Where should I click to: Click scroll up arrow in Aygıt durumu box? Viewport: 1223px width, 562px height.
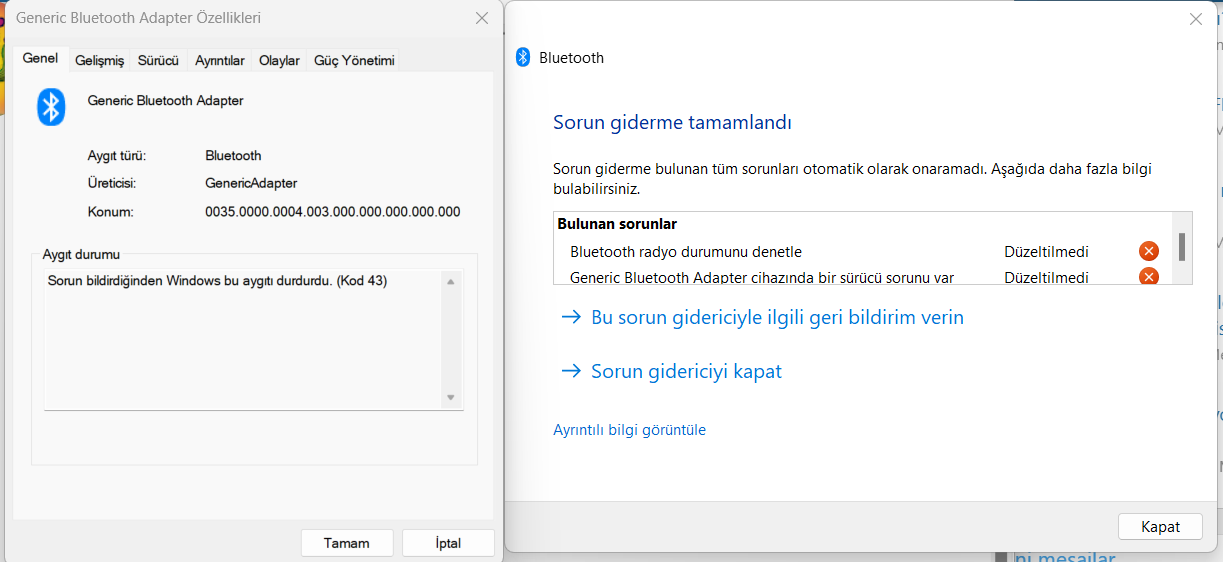click(451, 282)
